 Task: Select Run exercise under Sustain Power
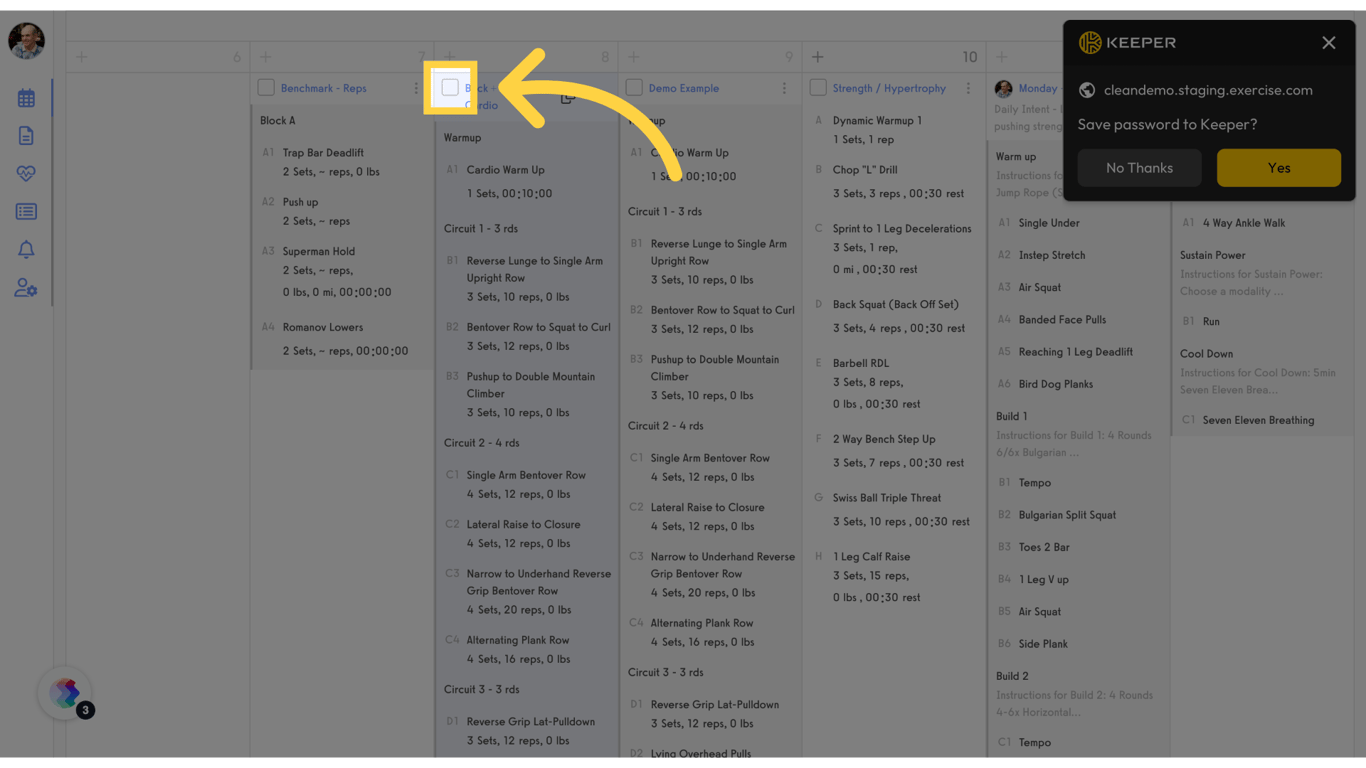click(1211, 322)
